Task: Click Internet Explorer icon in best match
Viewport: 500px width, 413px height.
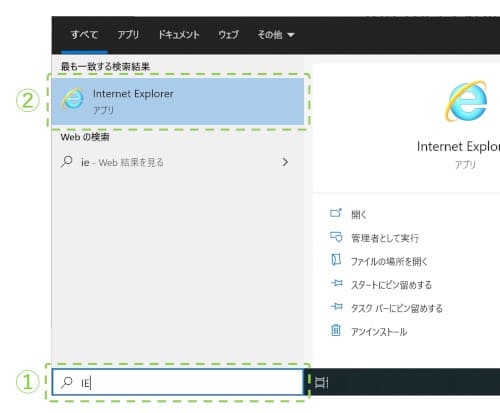Action: (x=72, y=99)
